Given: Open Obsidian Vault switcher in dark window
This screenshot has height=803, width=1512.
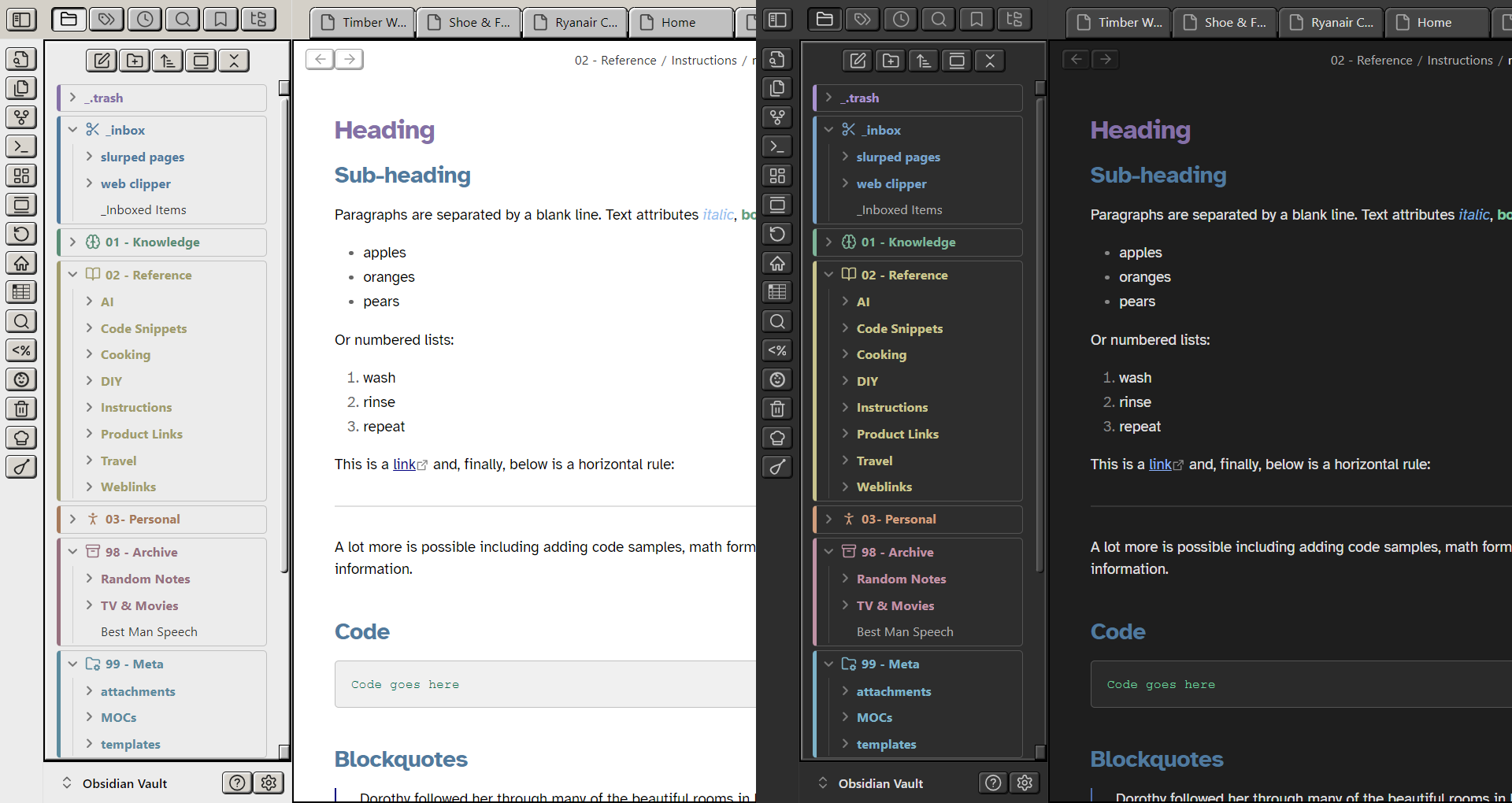Looking at the screenshot, I should click(871, 783).
